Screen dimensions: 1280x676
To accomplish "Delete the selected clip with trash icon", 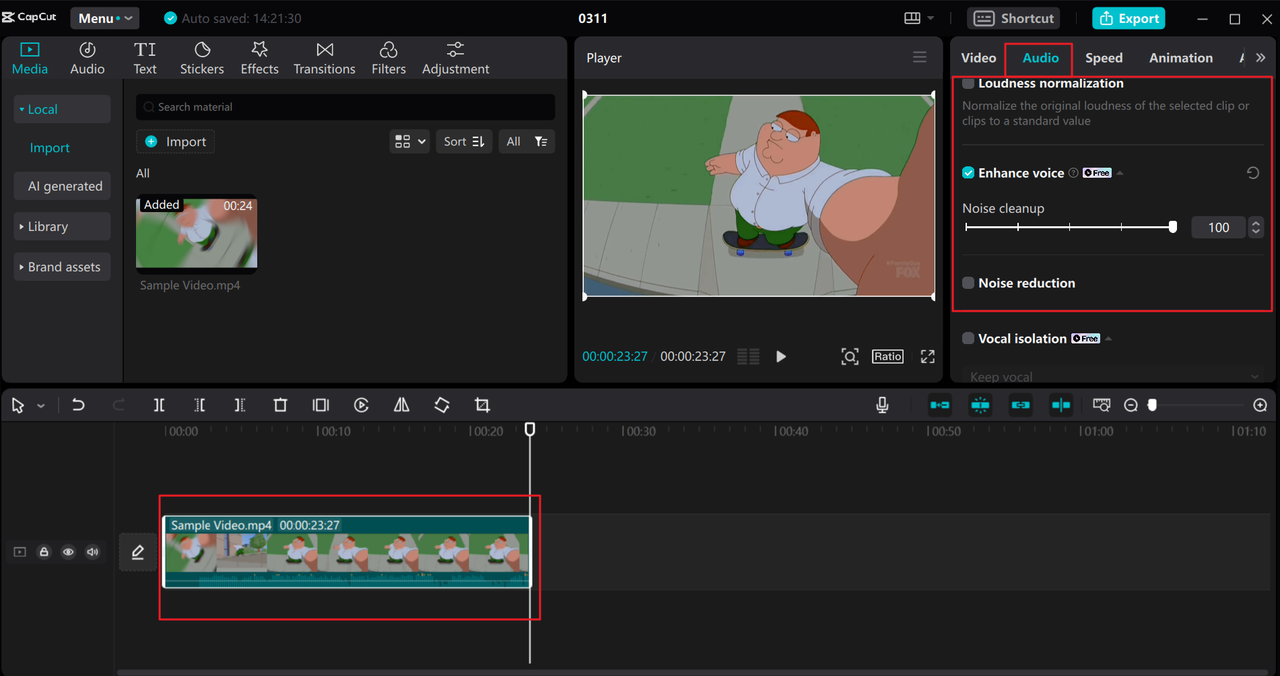I will coord(280,405).
